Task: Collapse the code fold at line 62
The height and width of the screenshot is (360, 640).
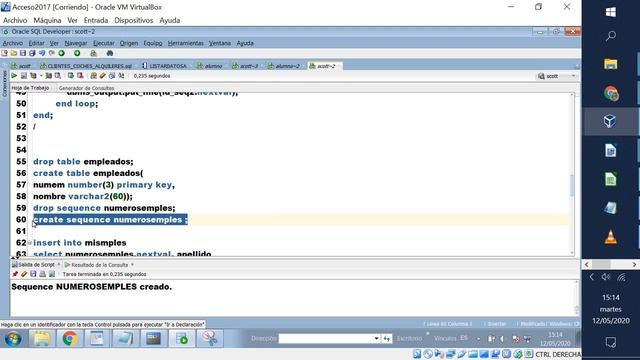Action: pyautogui.click(x=30, y=243)
